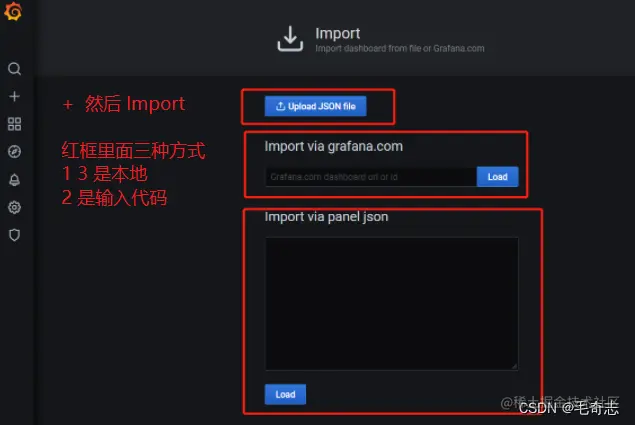Open the Alerting bell icon
This screenshot has width=635, height=425.
click(14, 179)
